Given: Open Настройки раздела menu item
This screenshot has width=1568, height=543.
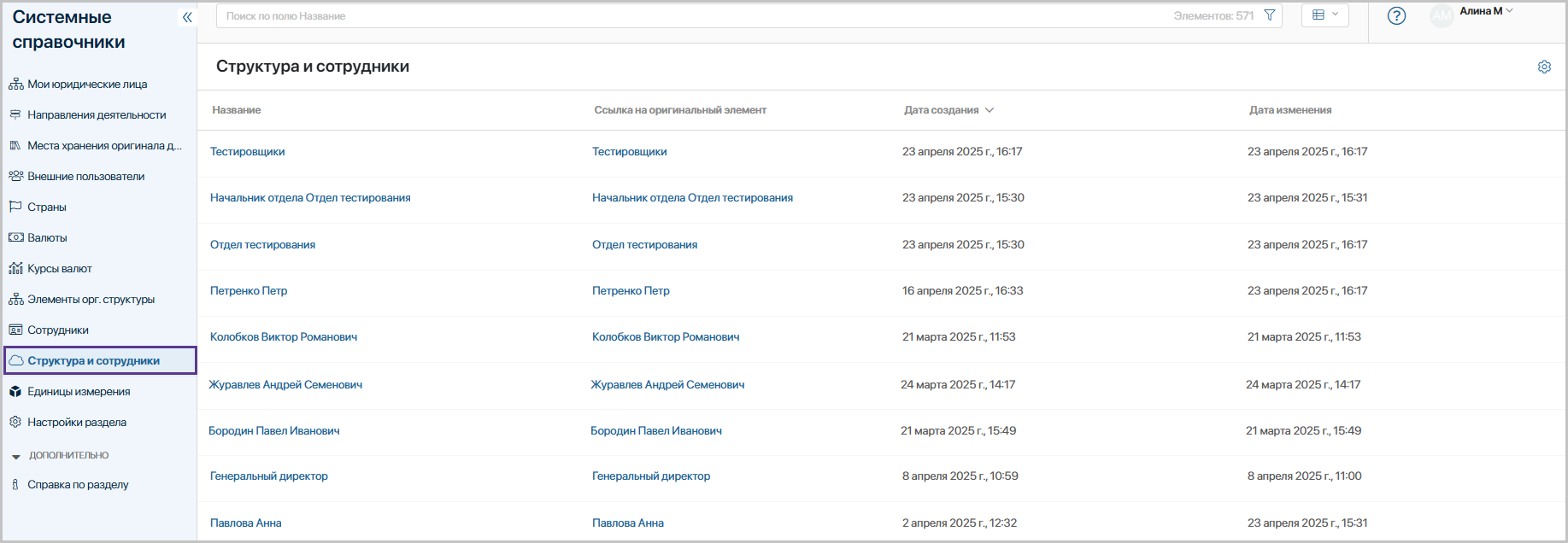Looking at the screenshot, I should [x=77, y=422].
